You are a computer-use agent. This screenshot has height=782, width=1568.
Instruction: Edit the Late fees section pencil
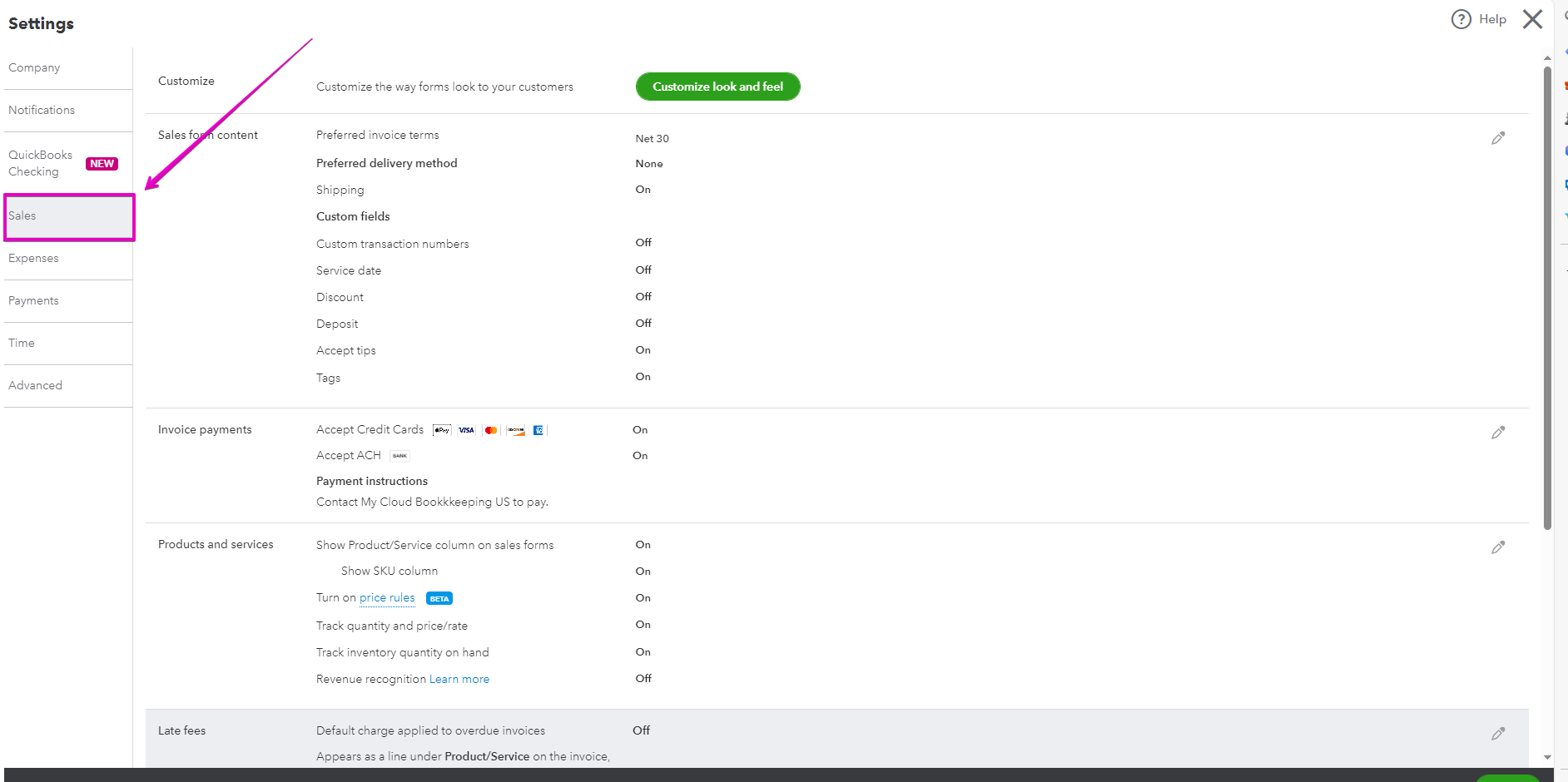click(1498, 734)
